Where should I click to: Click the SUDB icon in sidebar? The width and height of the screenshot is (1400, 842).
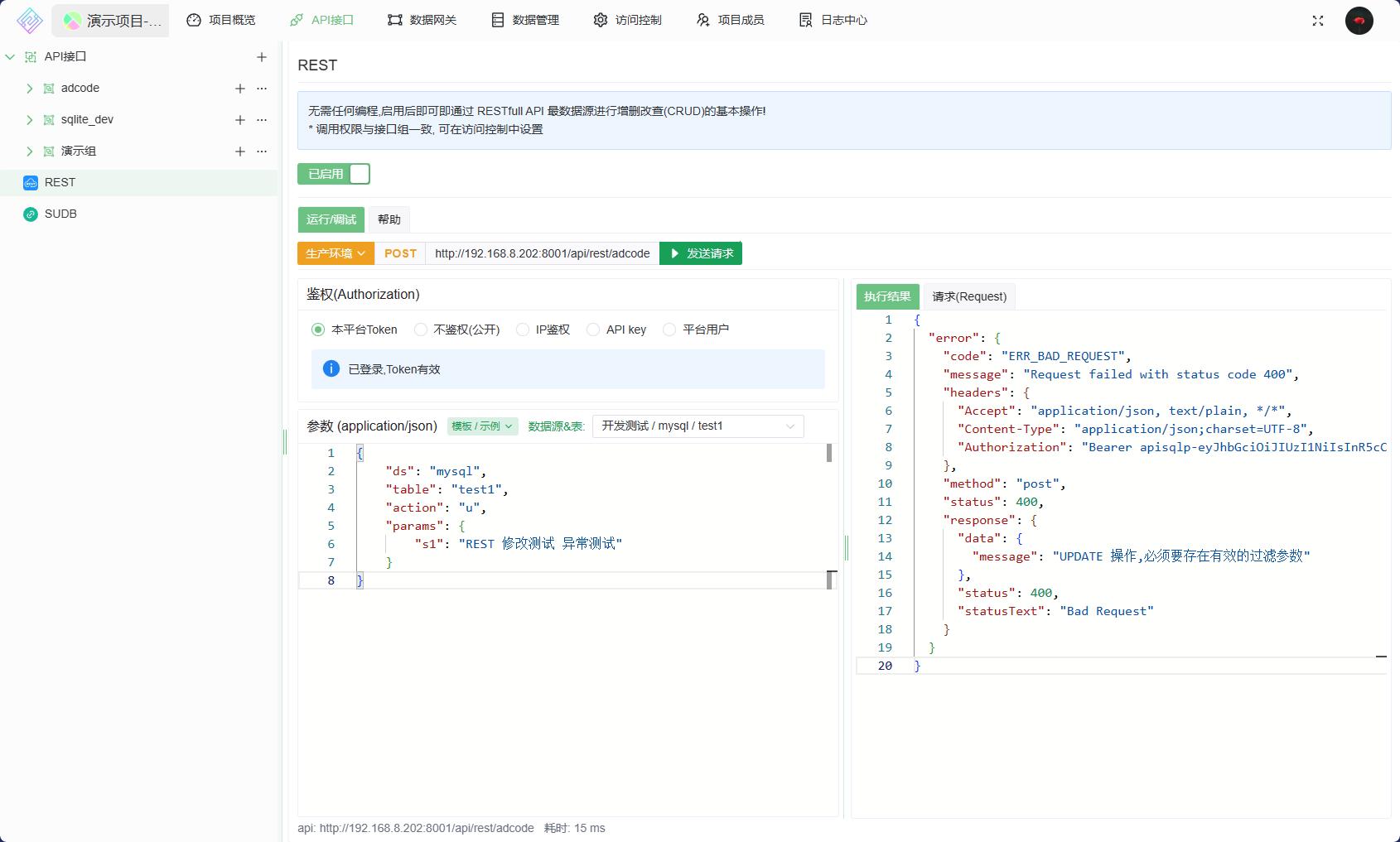31,214
